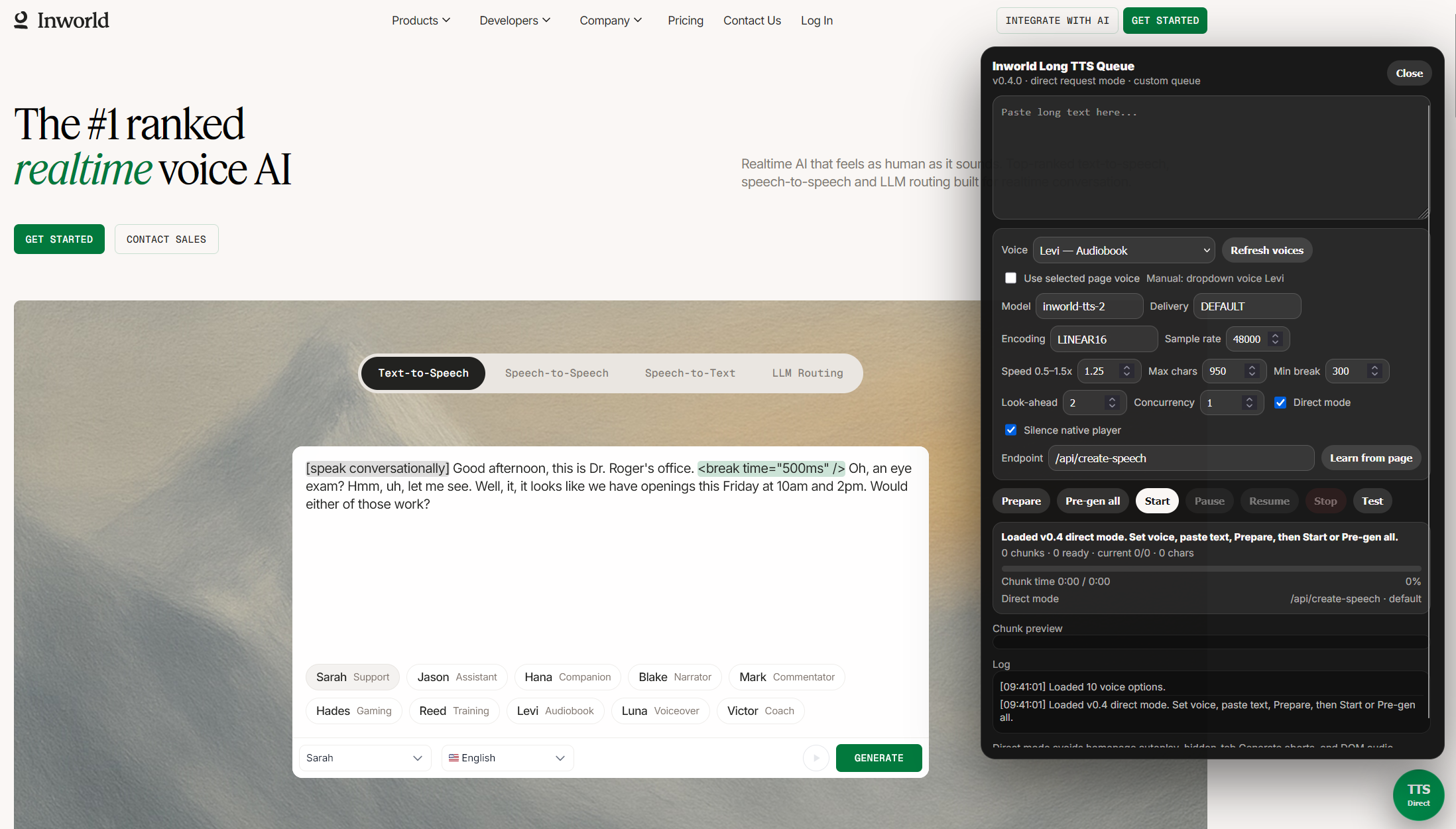The width and height of the screenshot is (1456, 829).
Task: Select the Jason Assistant voice chip
Action: (x=457, y=677)
